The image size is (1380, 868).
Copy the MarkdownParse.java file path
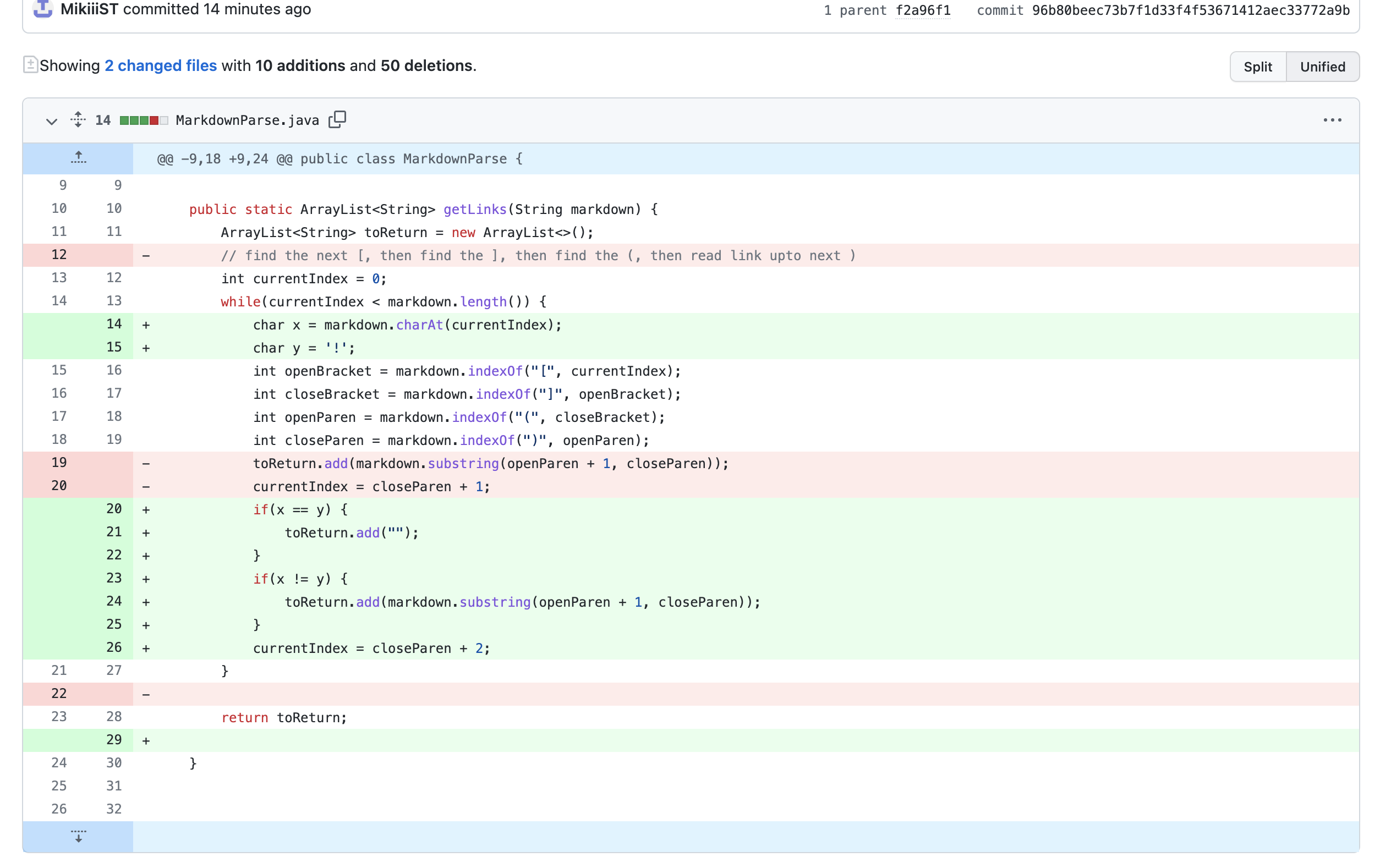[338, 120]
